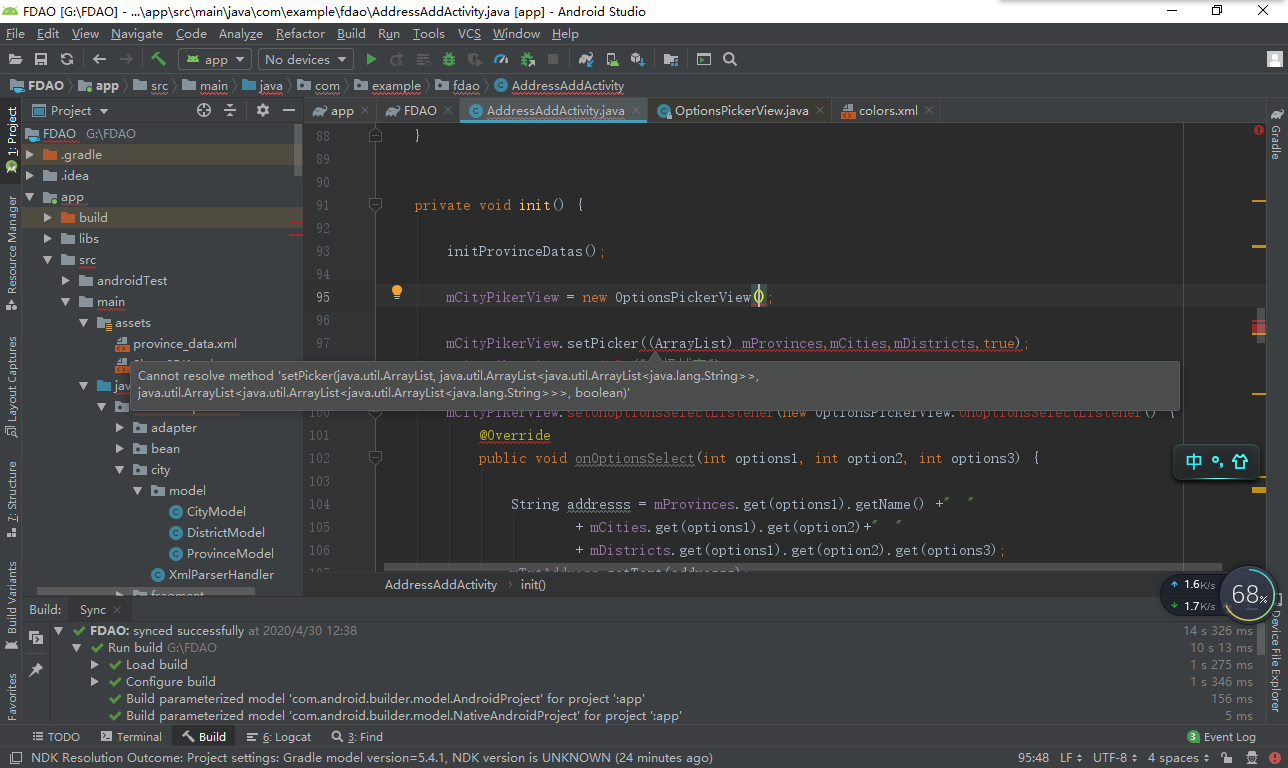Expand the adapter package

[120, 427]
